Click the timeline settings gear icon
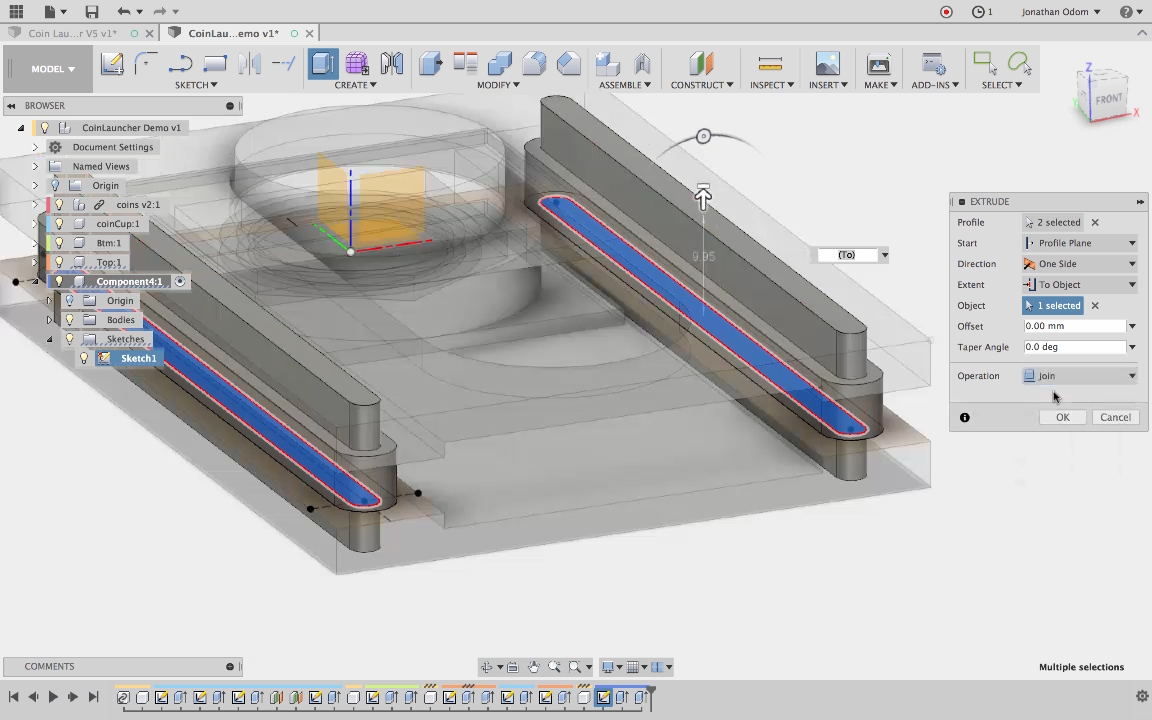Screen dimensions: 1152x720 [x=1142, y=697]
